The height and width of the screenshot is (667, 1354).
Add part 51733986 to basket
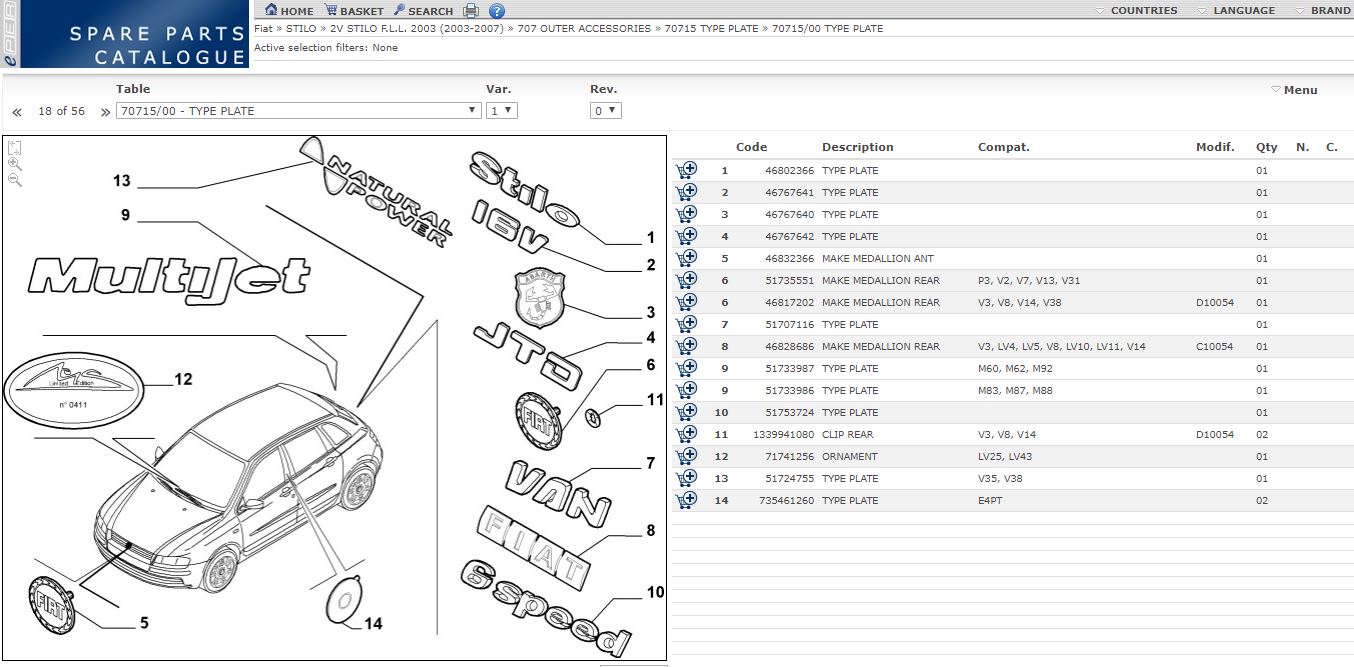pyautogui.click(x=686, y=390)
